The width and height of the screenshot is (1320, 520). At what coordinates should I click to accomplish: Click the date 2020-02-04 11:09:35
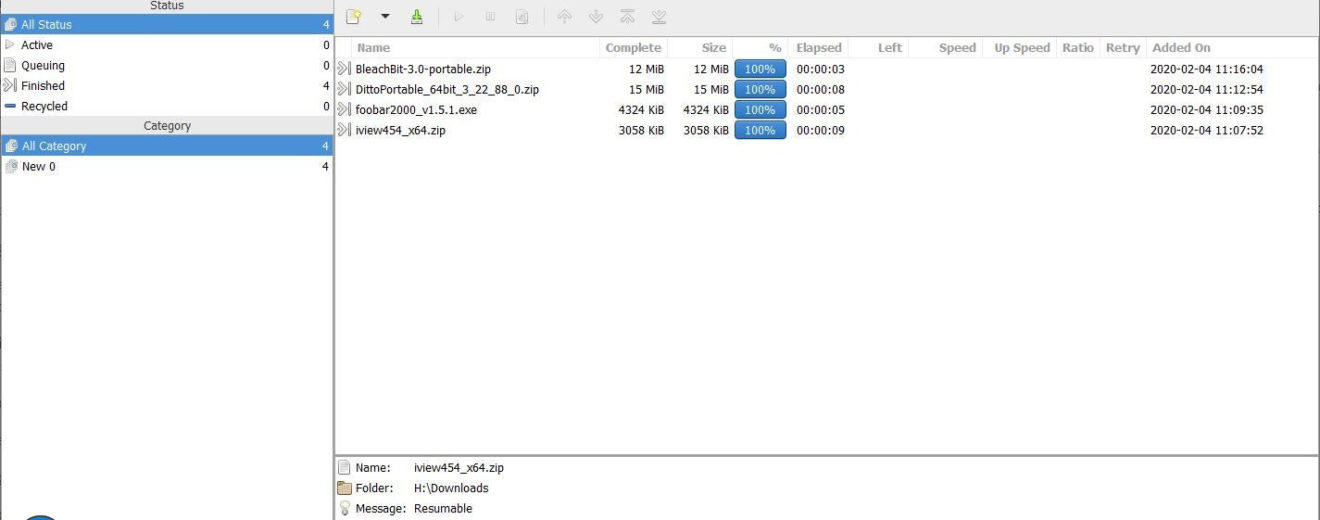coord(1206,110)
